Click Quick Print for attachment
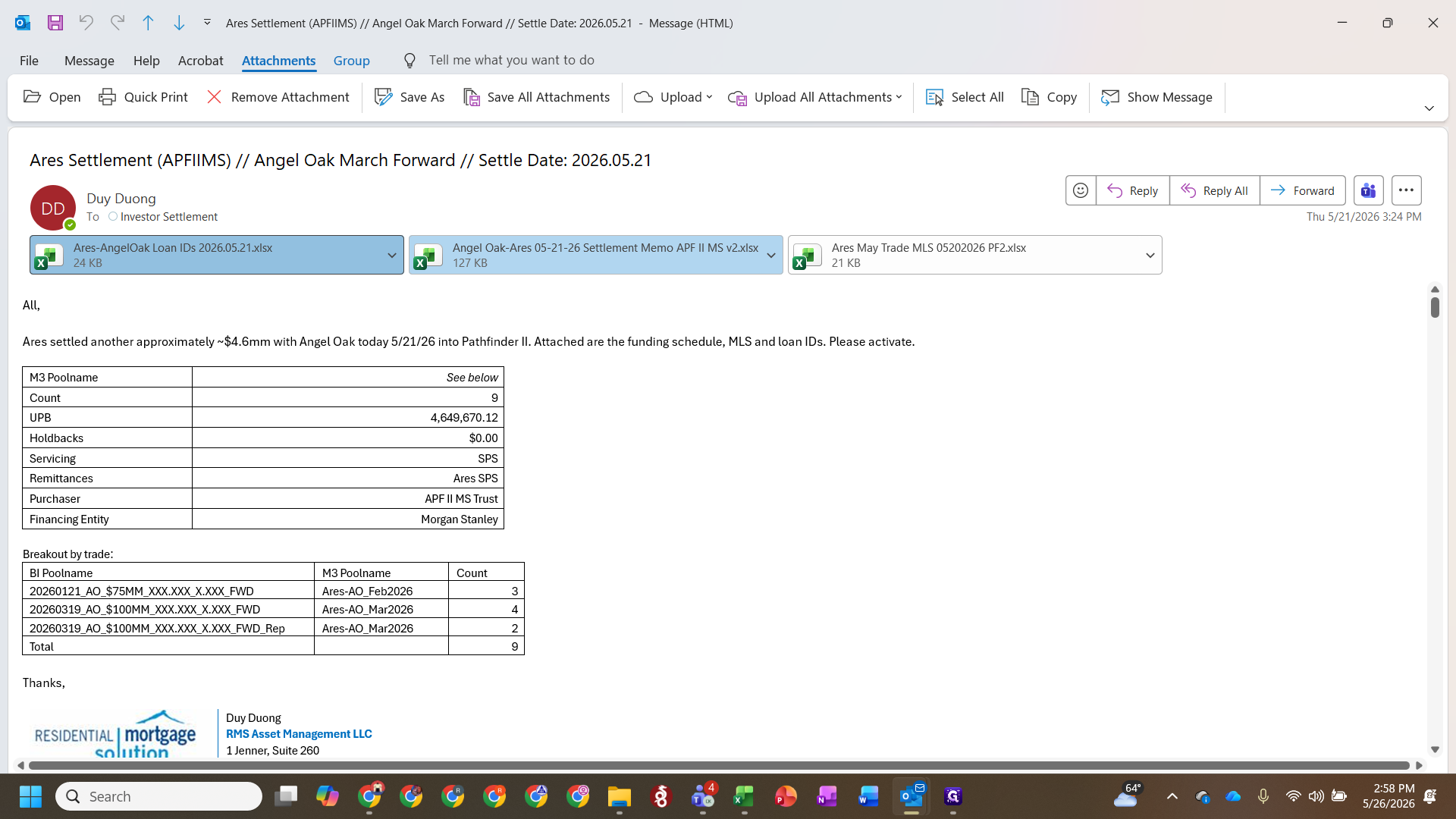The height and width of the screenshot is (819, 1456). coord(143,97)
